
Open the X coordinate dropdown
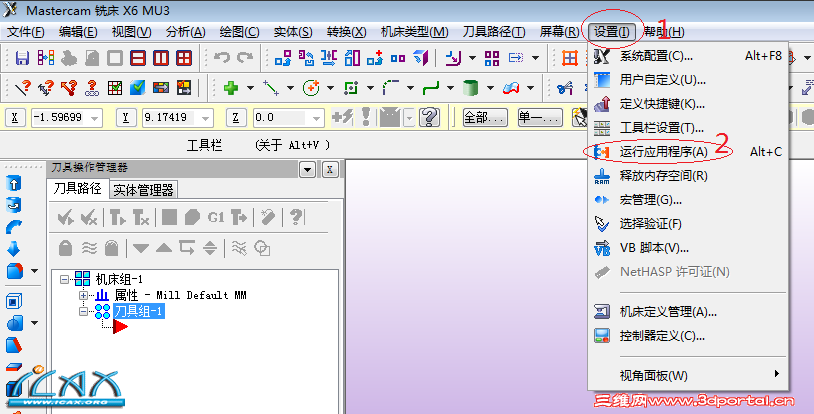click(94, 119)
